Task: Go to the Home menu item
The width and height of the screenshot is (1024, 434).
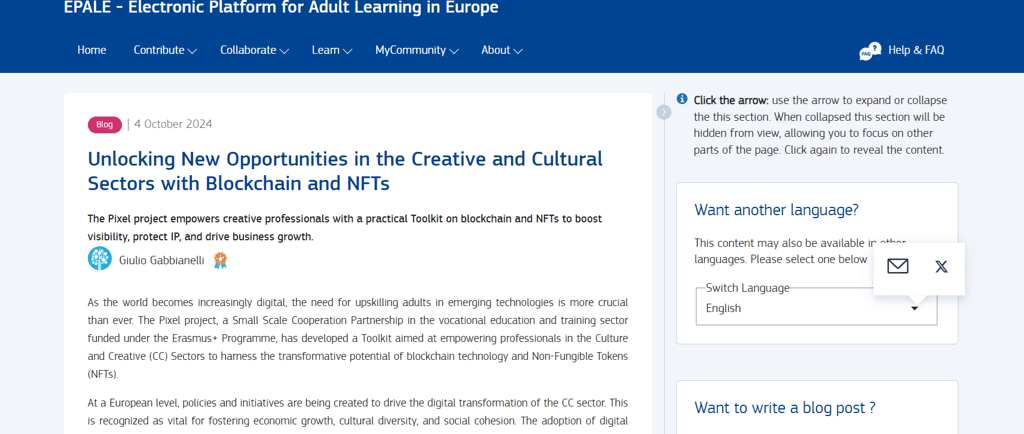Action: 91,50
